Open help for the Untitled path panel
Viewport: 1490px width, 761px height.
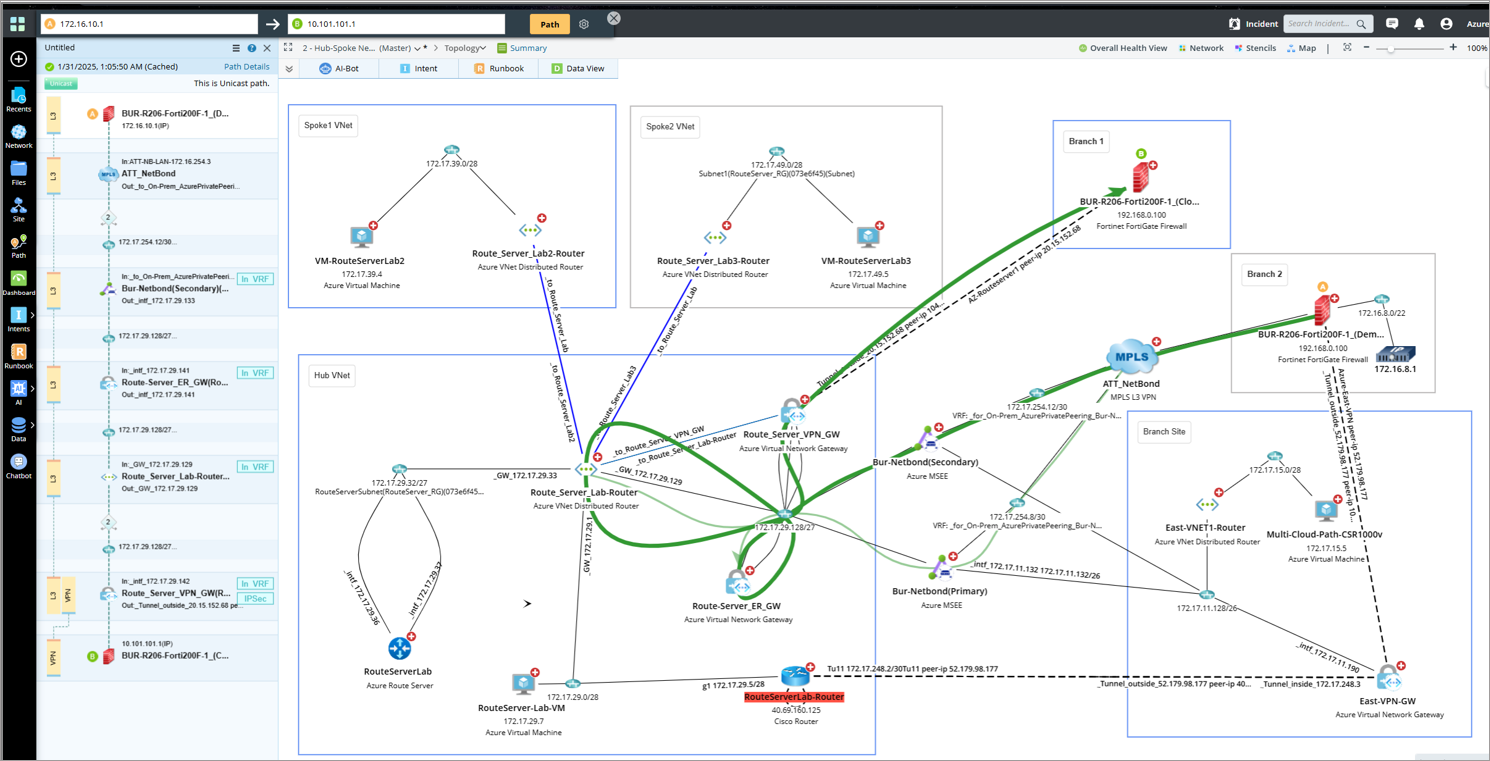point(252,48)
